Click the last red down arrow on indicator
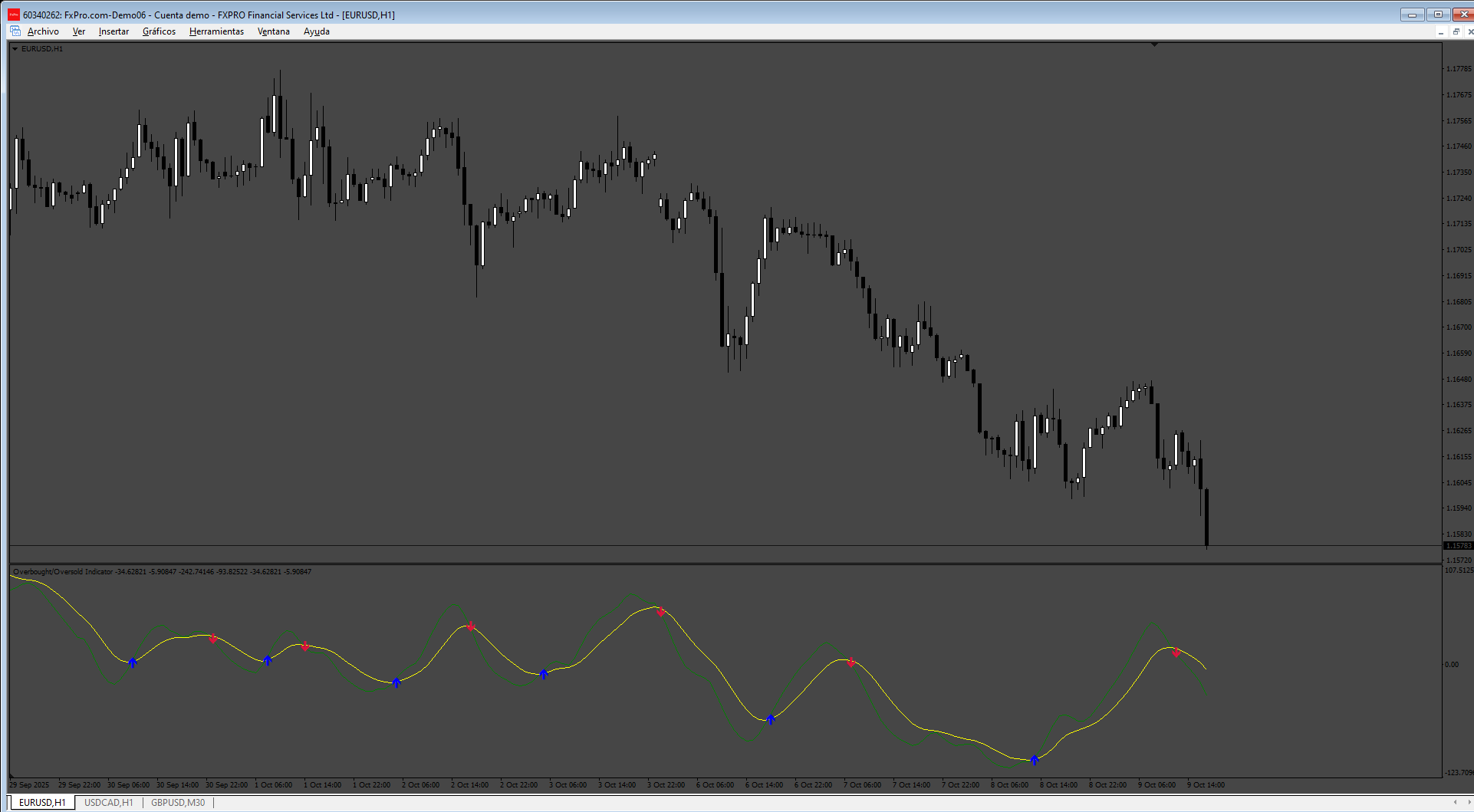This screenshot has width=1474, height=812. point(1176,653)
